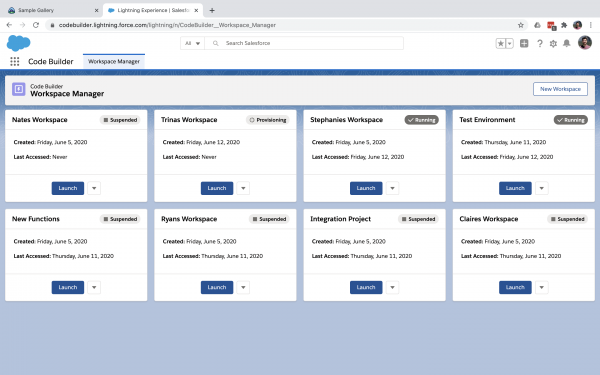This screenshot has height=375, width=600.
Task: Expand actions dropdown for Test Environment
Action: [541, 188]
